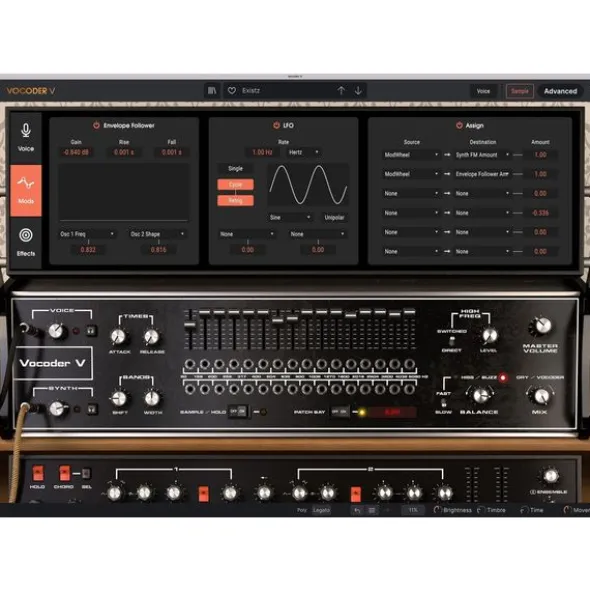The height and width of the screenshot is (591, 590).
Task: Click the Osc 2 Shape amount 0.816
Action: coord(158,250)
